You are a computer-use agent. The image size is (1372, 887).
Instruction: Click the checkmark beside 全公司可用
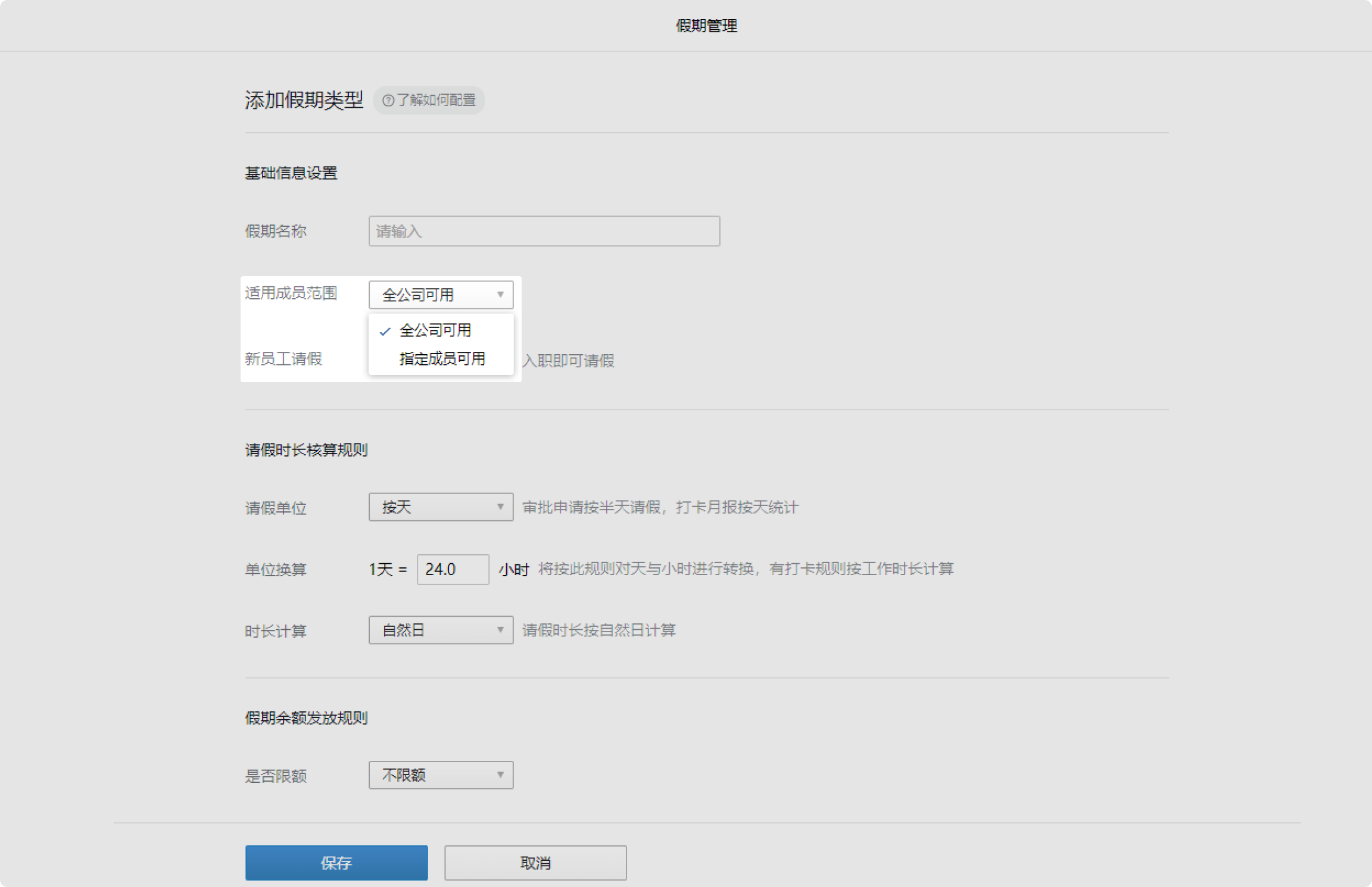coord(385,332)
